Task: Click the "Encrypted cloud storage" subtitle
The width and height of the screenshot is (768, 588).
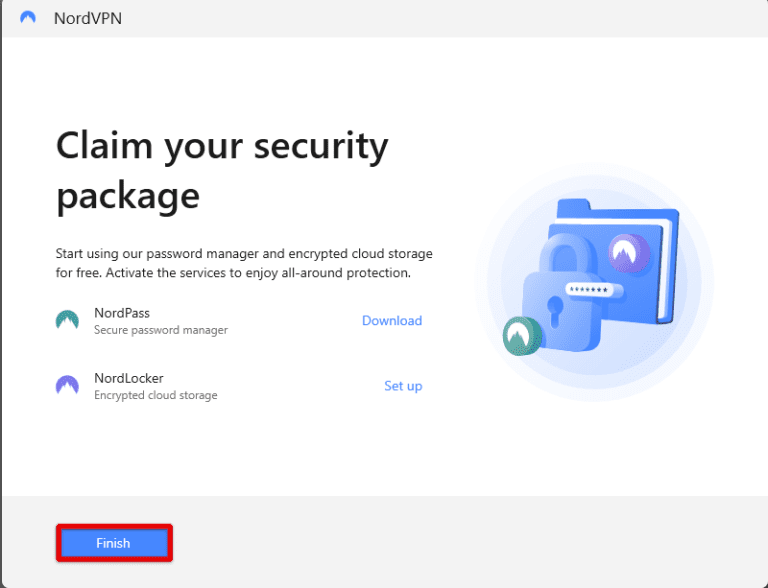Action: coord(155,395)
